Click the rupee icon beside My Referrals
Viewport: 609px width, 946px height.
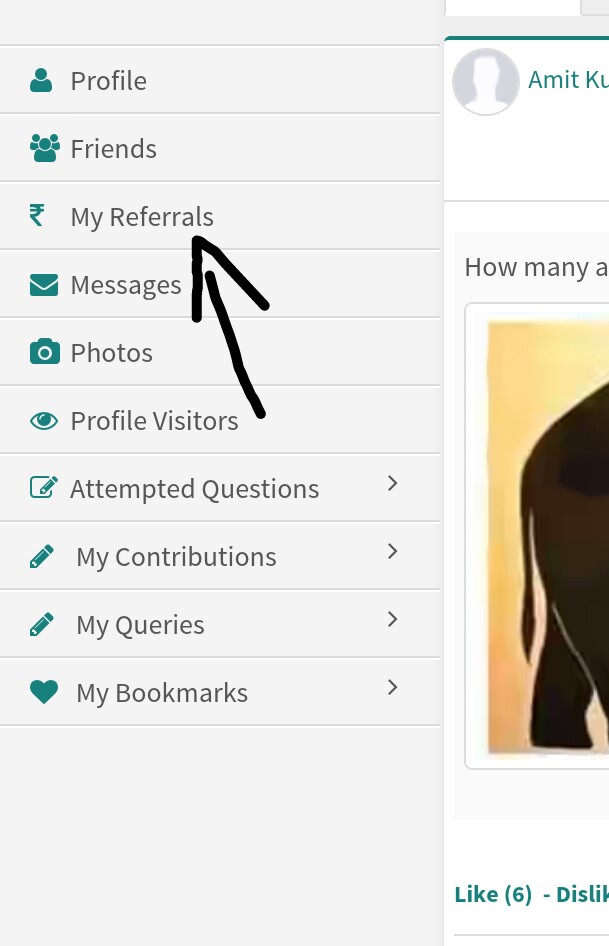coord(37,215)
